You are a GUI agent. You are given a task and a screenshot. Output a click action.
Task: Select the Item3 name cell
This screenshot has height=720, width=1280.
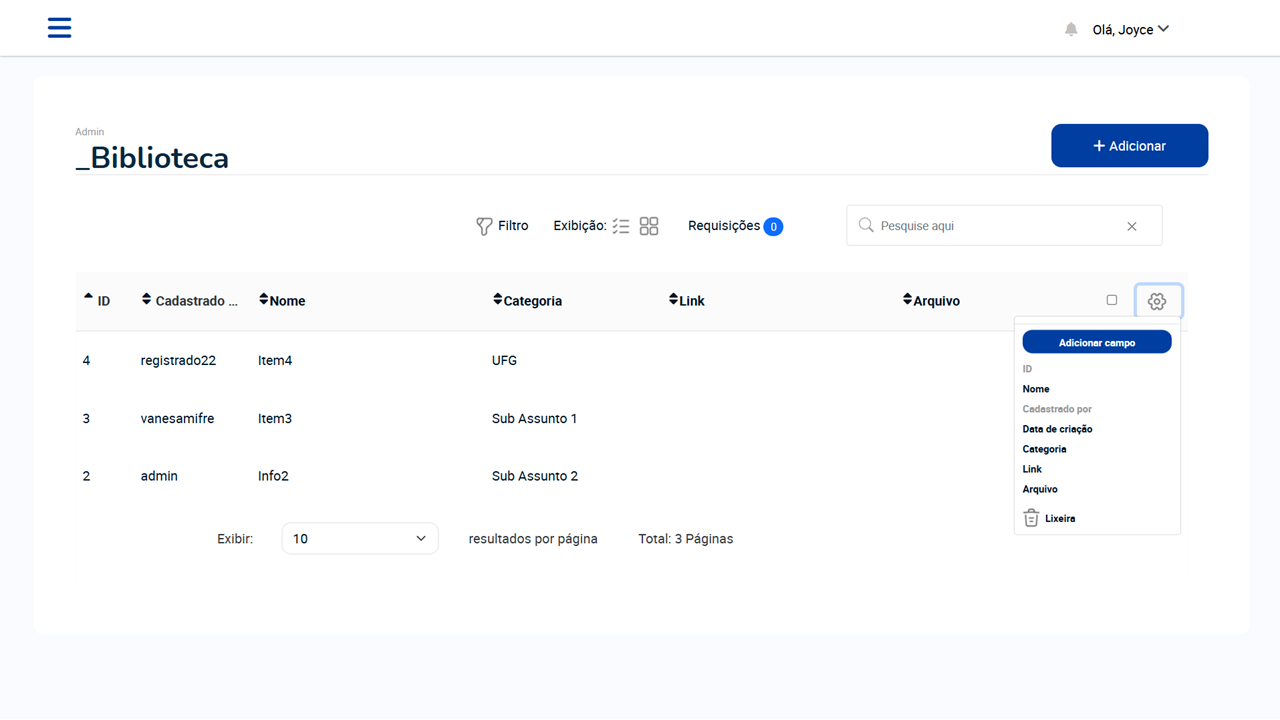[275, 418]
